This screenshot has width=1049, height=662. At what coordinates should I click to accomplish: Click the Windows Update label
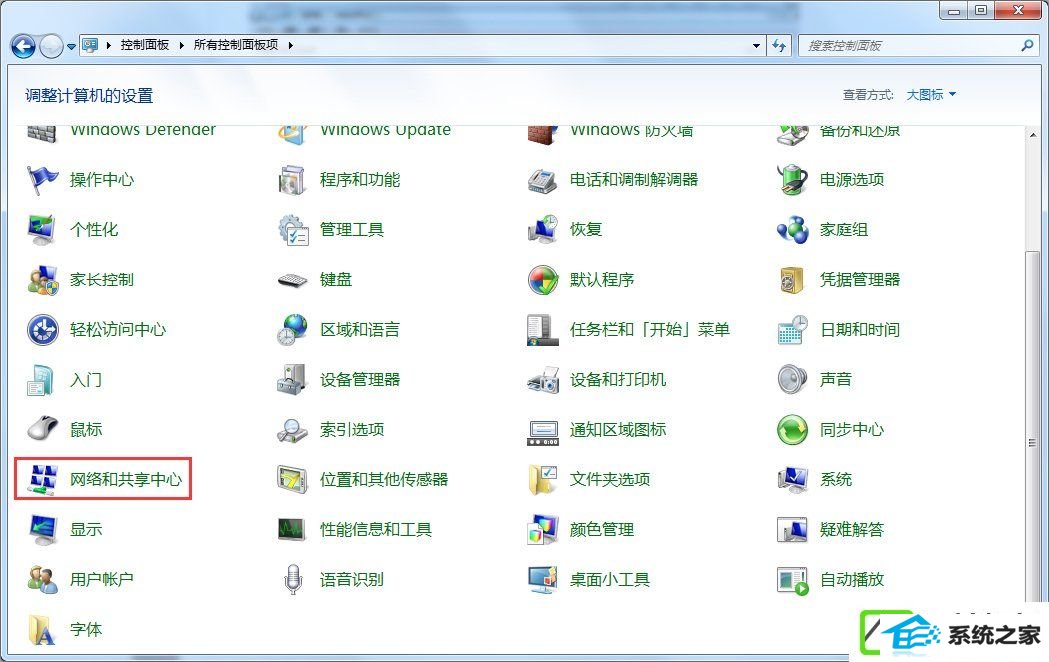click(x=385, y=130)
